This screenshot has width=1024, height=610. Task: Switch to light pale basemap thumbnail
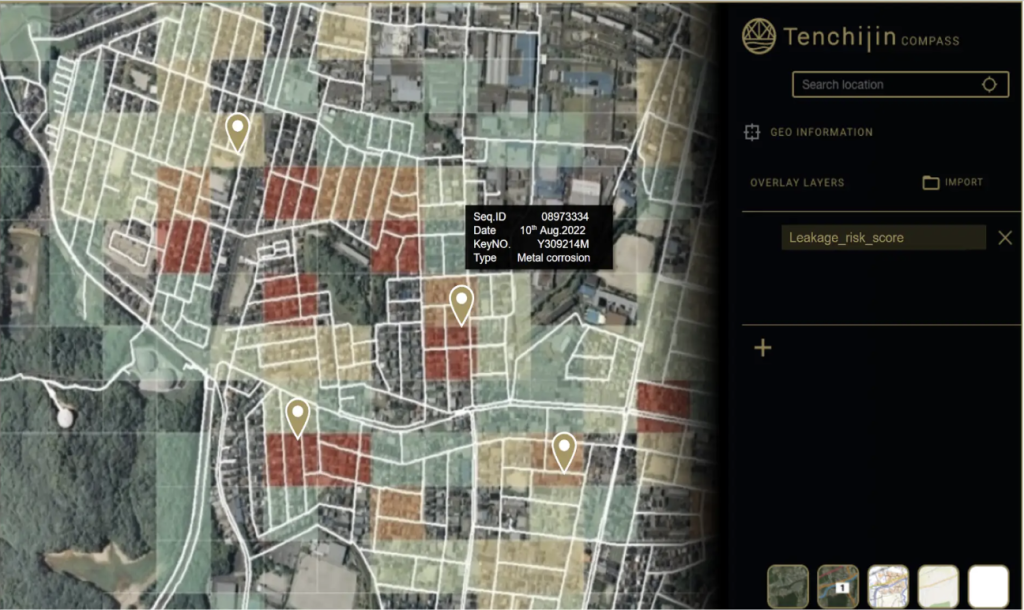(x=938, y=586)
